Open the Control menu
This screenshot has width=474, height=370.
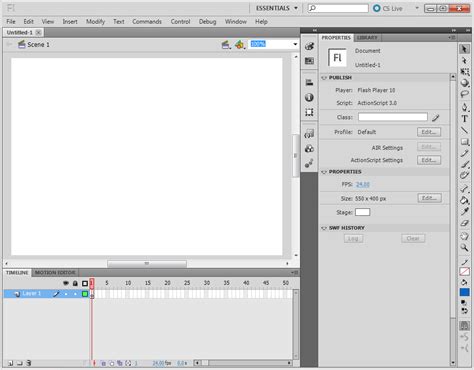click(x=180, y=22)
